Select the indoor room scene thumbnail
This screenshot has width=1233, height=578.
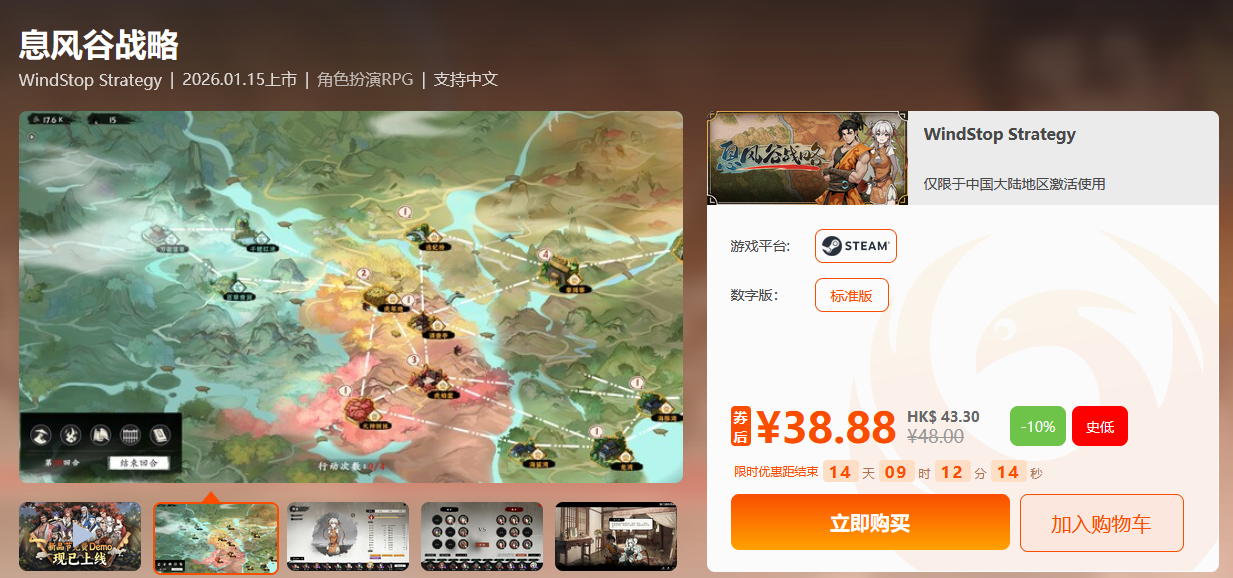(616, 537)
